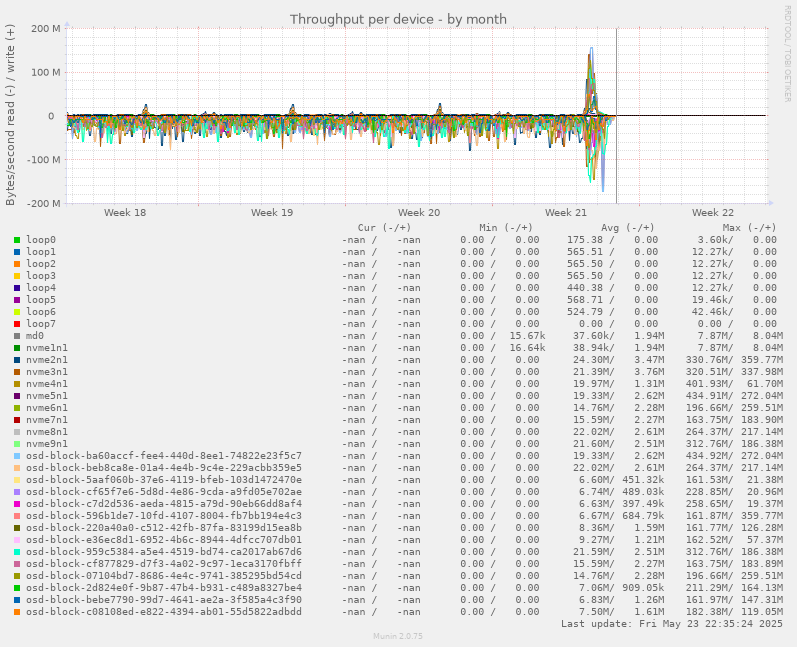Click the swatch beside osd-block-c7d2d536
The image size is (797, 647).
pos(17,504)
